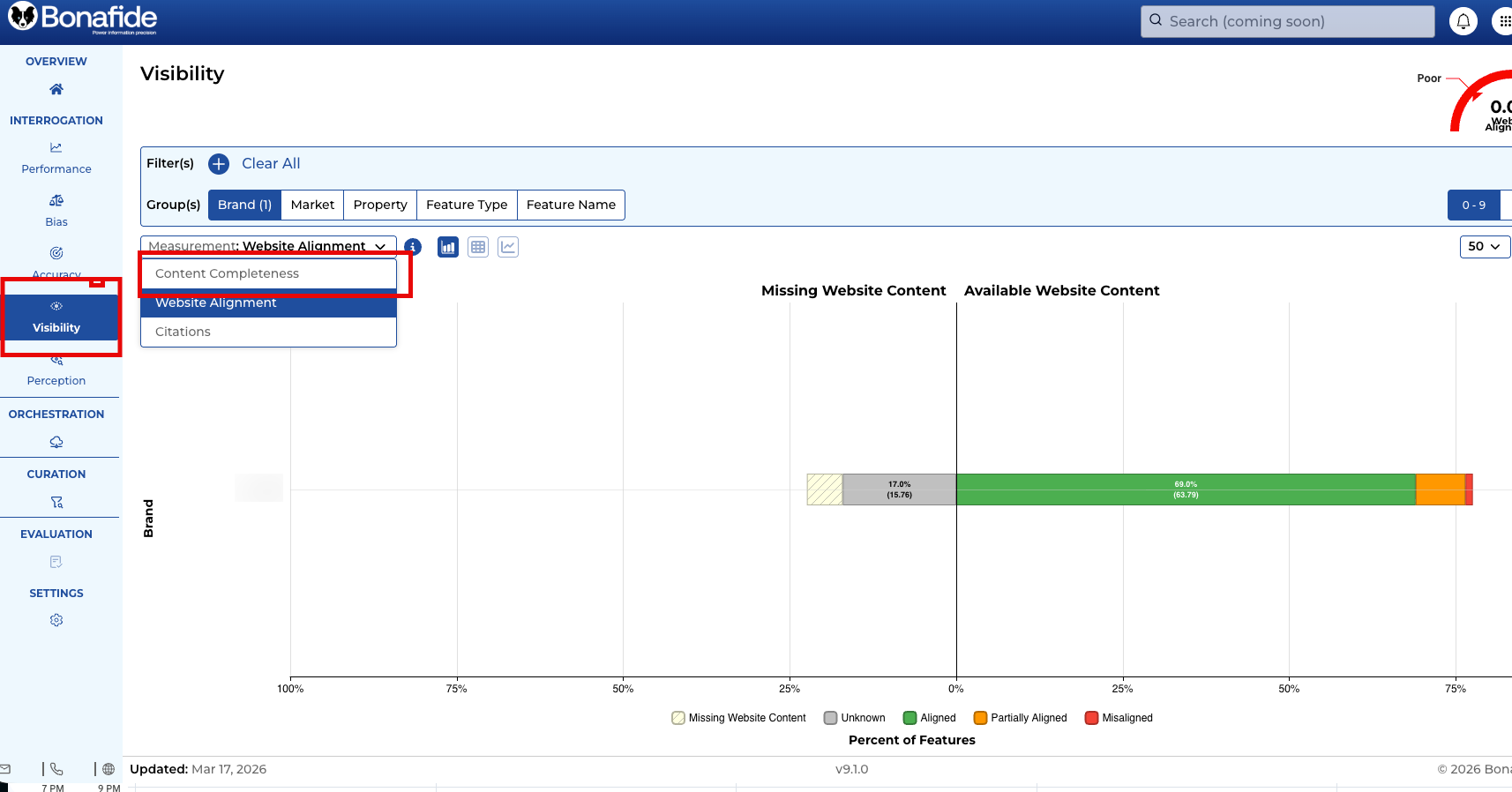Image resolution: width=1512 pixels, height=792 pixels.
Task: Select Citations measurement option
Action: pyautogui.click(x=183, y=332)
